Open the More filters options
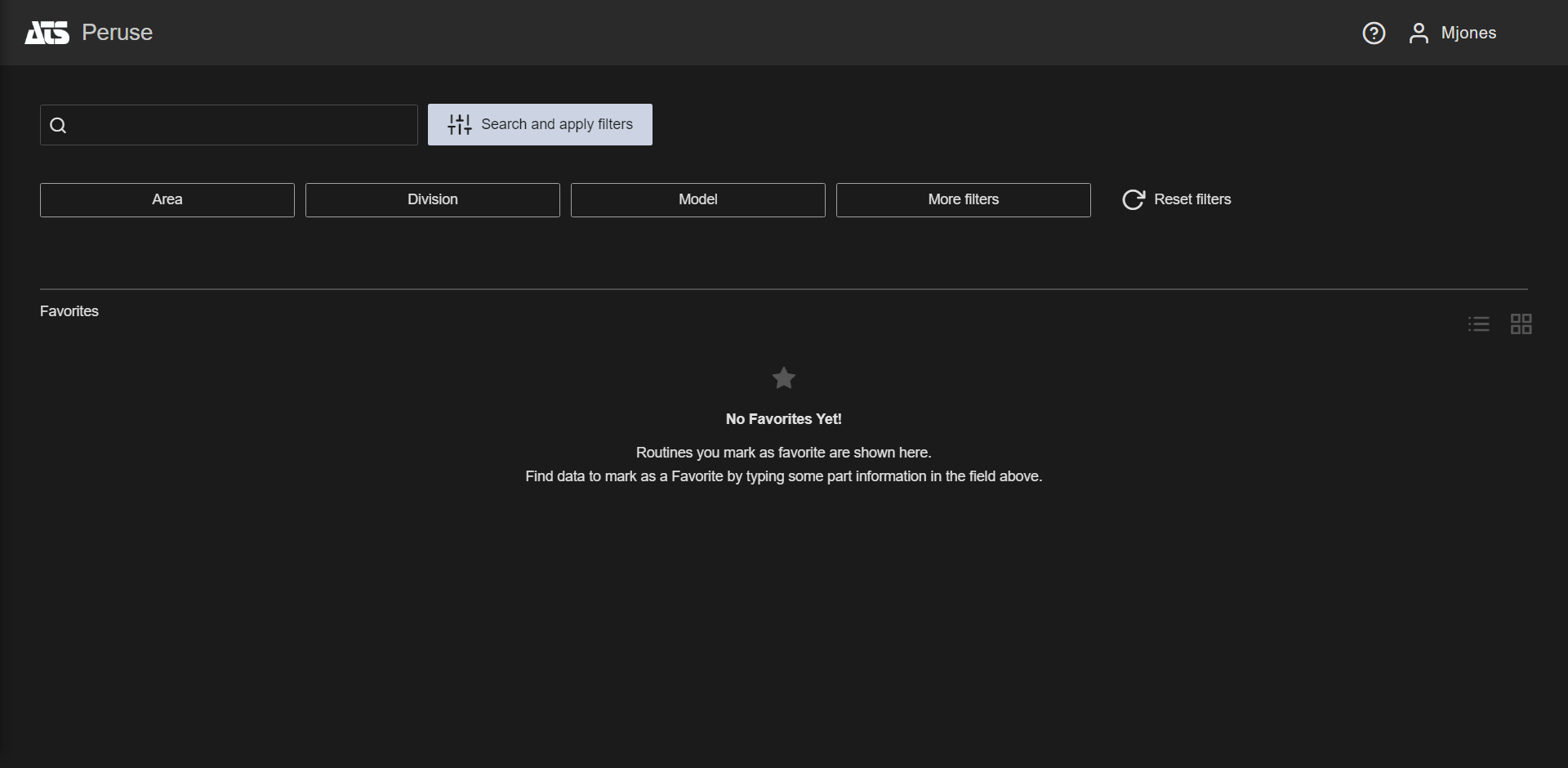1568x768 pixels. (x=963, y=200)
